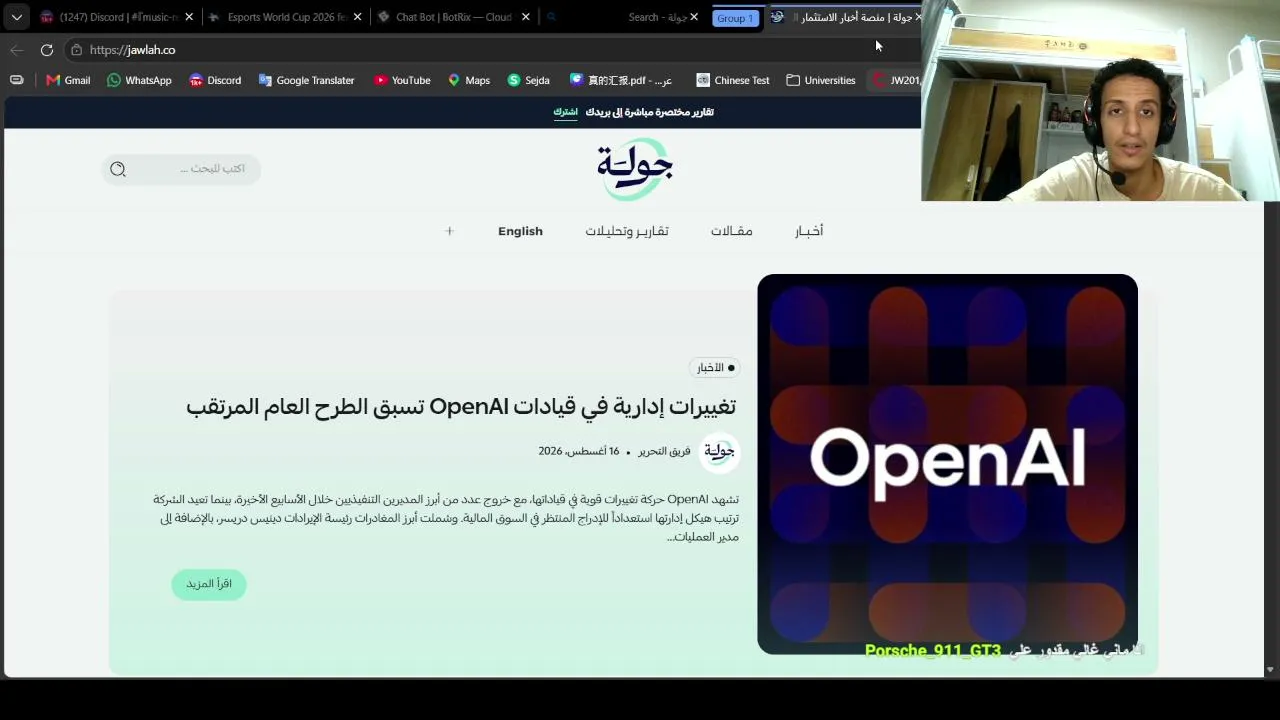Open the OpenAI leadership changes headline
Viewport: 1280px width, 720px height.
click(461, 407)
